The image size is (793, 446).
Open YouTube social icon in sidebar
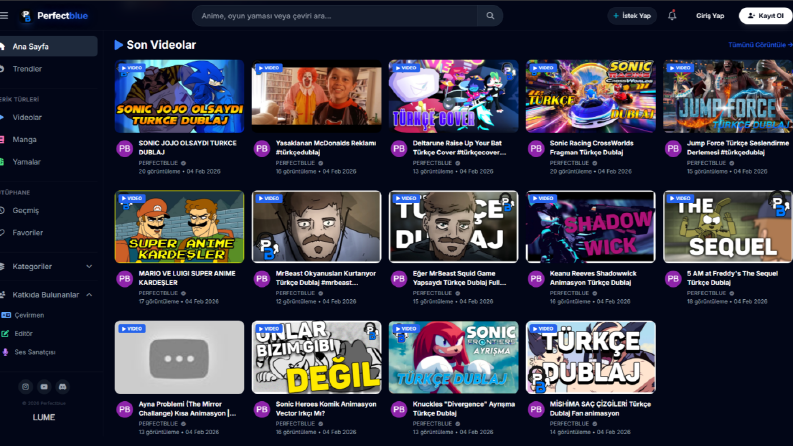(44, 387)
